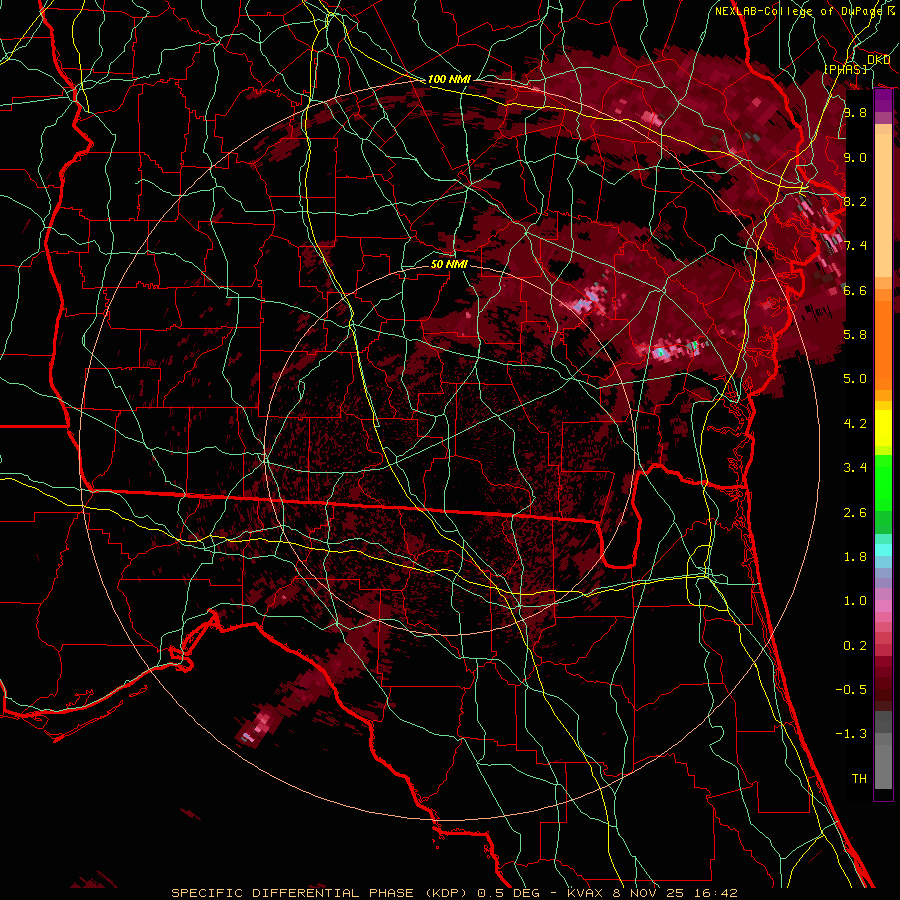
Task: Click the 5.8 scale value
Action: click(x=855, y=335)
